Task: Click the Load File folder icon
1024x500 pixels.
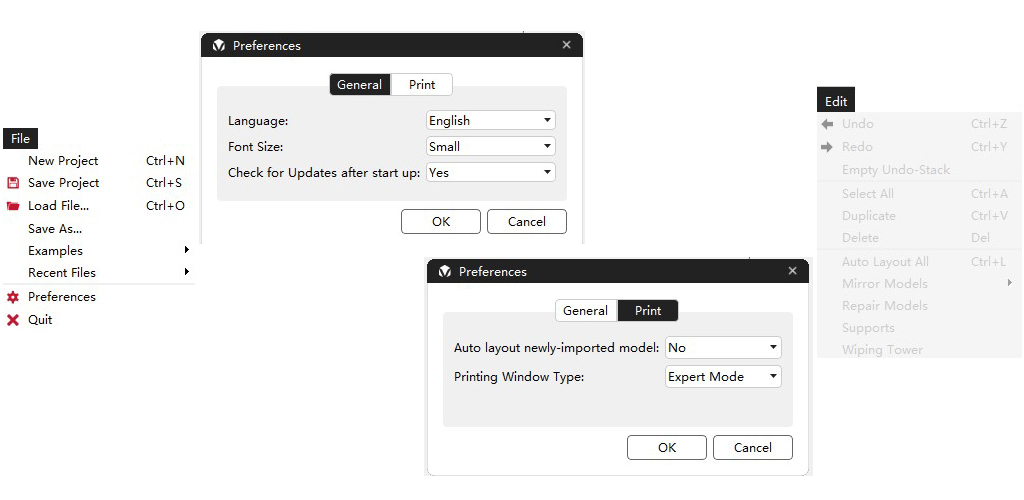Action: [13, 206]
